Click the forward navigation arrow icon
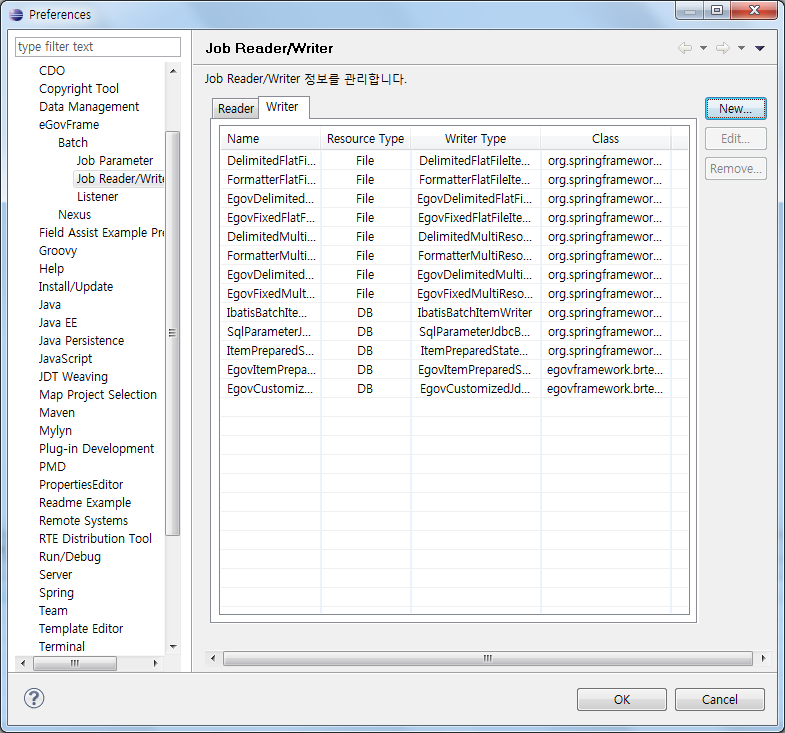Image resolution: width=785 pixels, height=733 pixels. pyautogui.click(x=722, y=48)
